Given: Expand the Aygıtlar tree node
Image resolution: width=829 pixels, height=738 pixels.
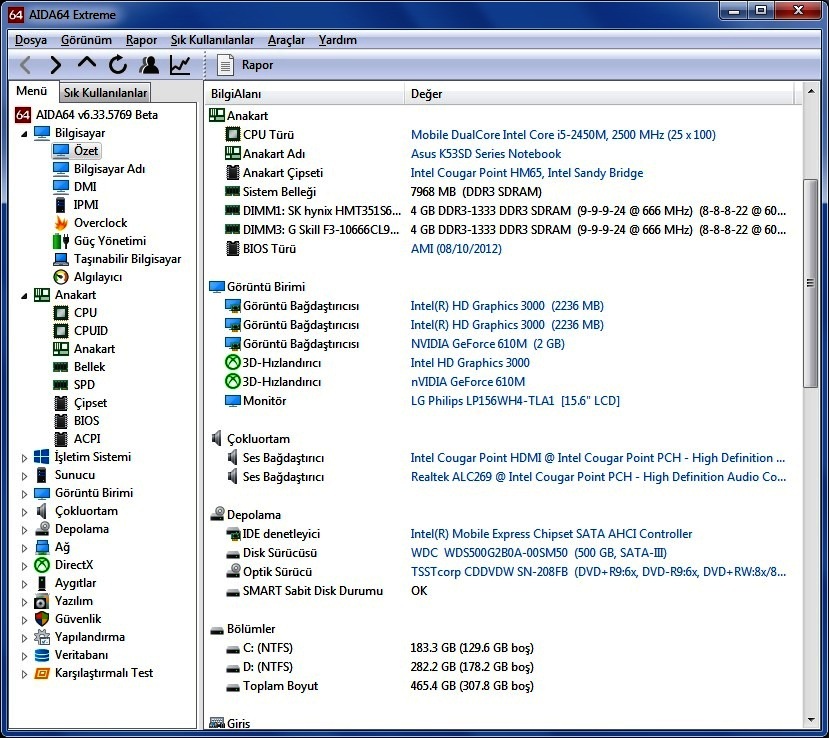Looking at the screenshot, I should click(24, 584).
